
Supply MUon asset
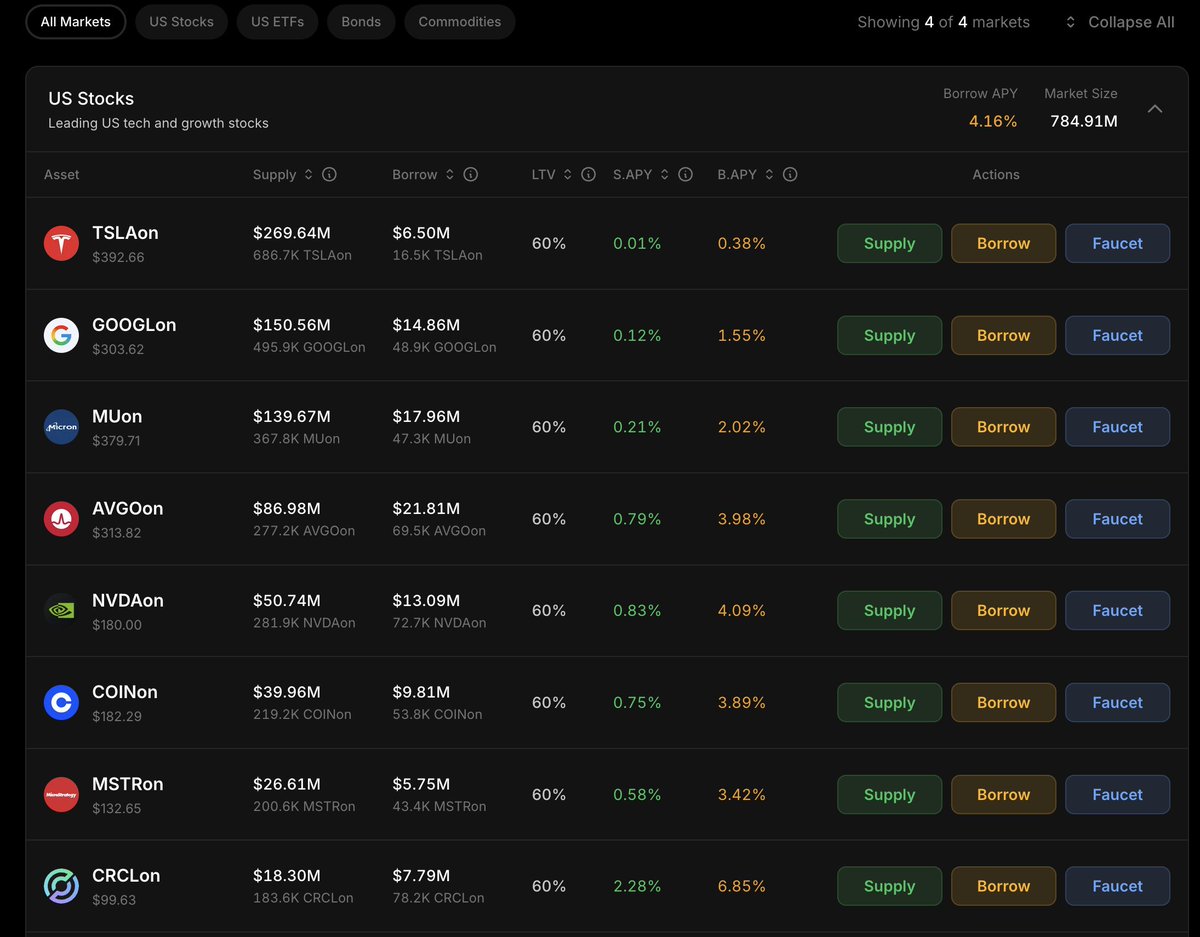(889, 427)
